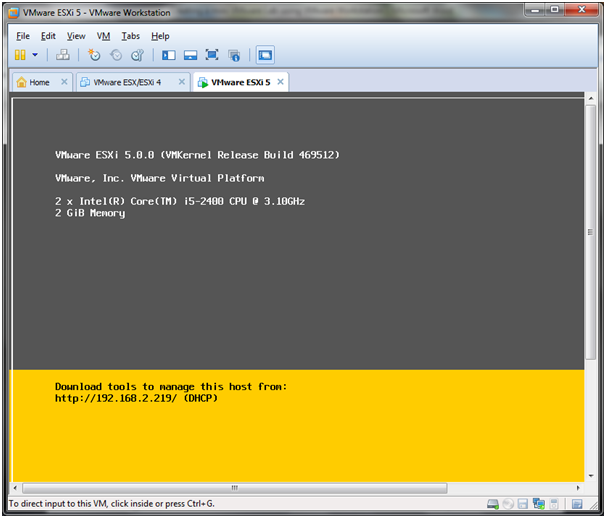
Task: Open the Edit menu
Action: pos(48,36)
